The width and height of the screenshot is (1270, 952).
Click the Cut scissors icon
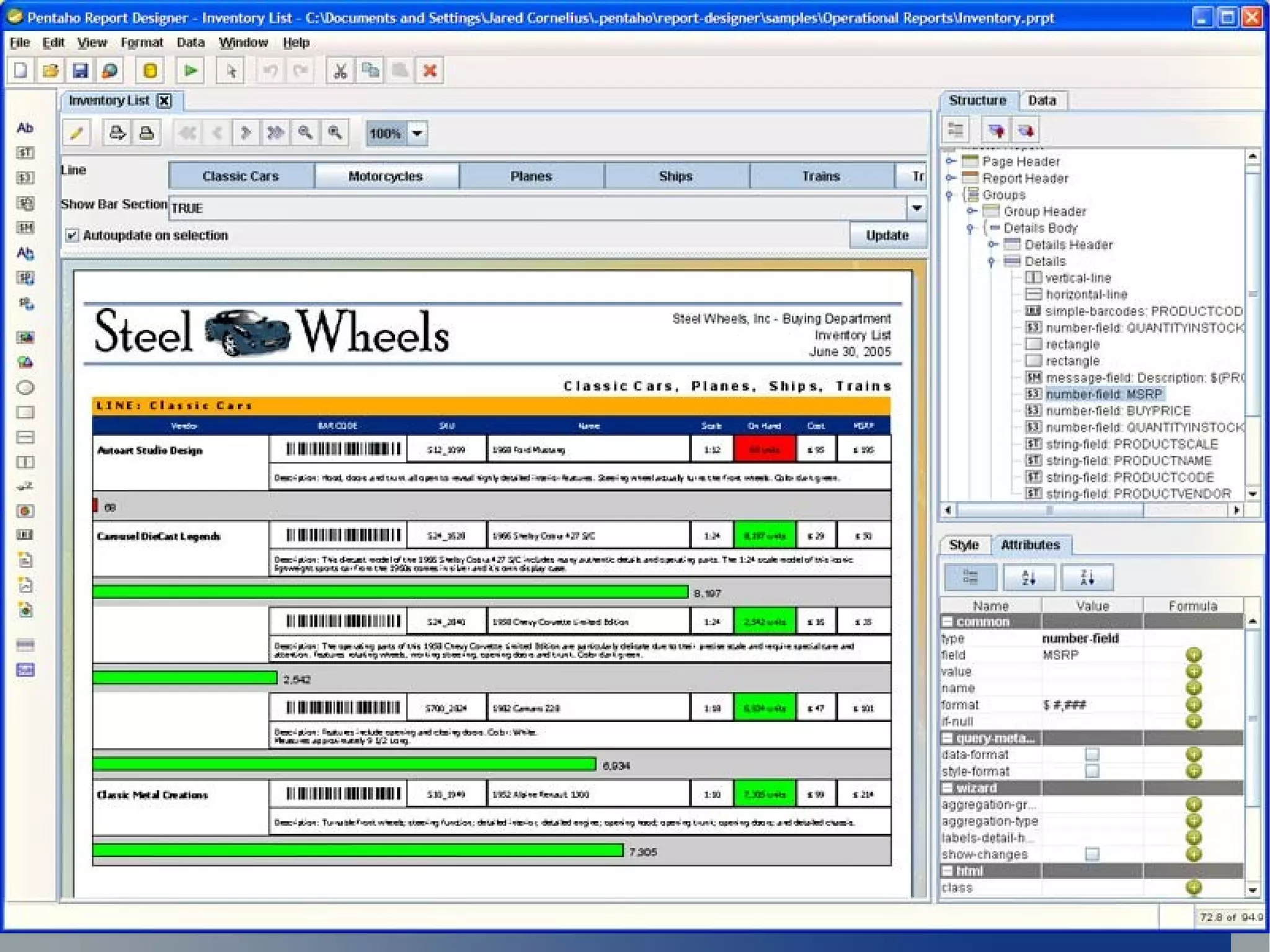340,71
